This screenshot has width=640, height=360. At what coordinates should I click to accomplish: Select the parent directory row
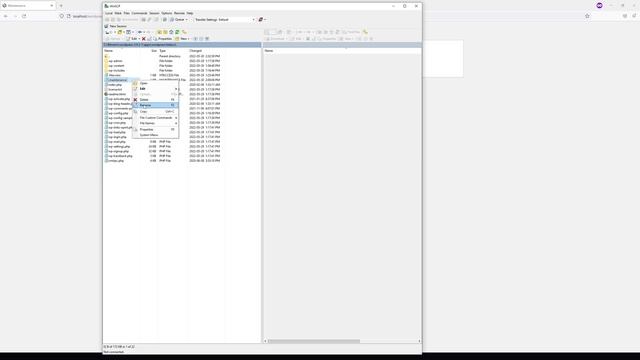tap(162, 56)
